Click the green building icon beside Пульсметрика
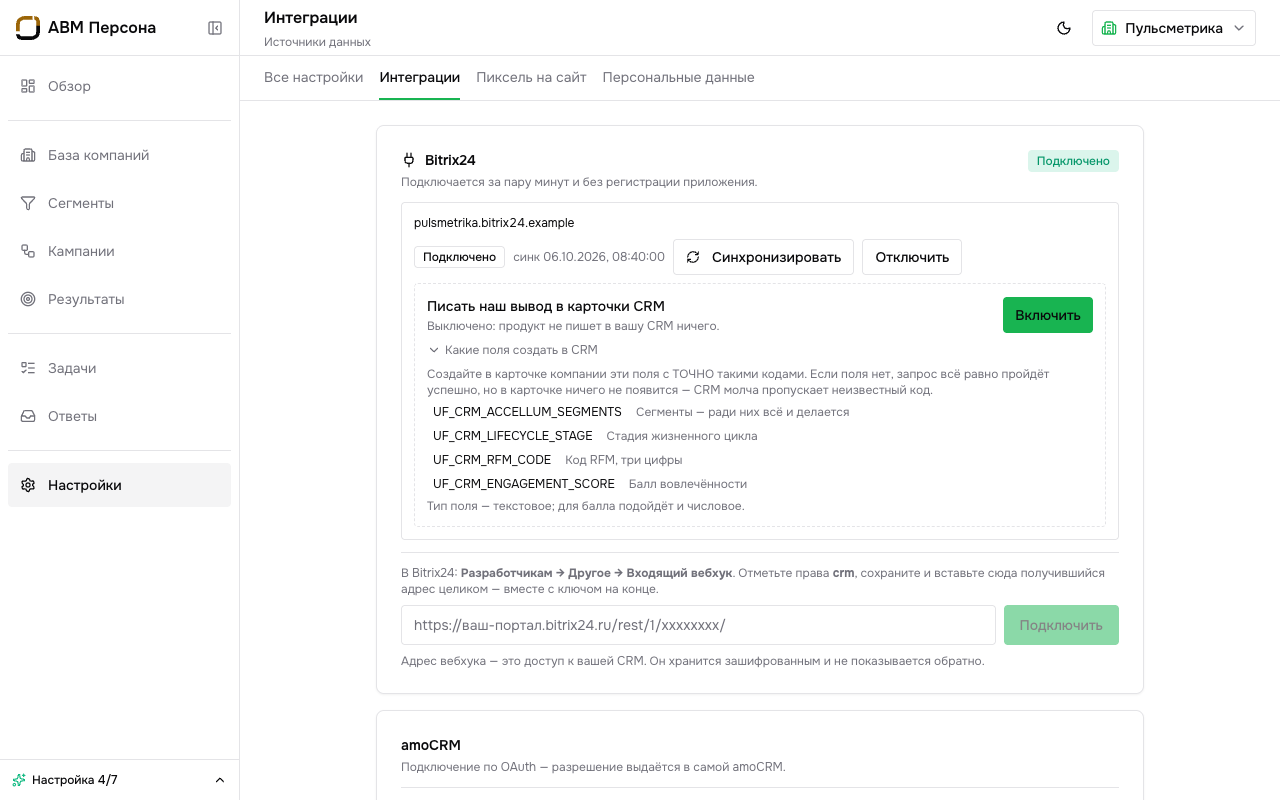 [x=1109, y=28]
